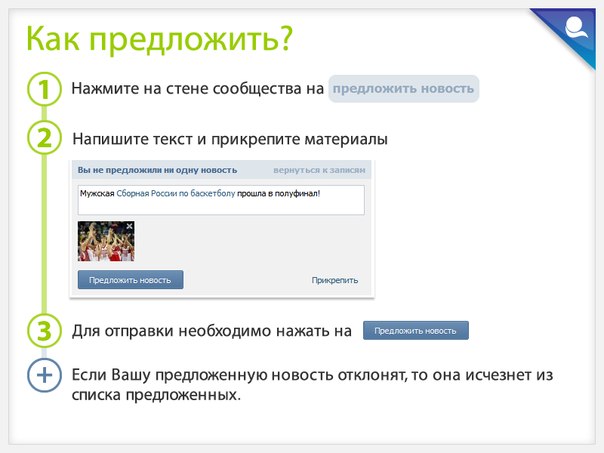Click into the news text input field
Image resolution: width=604 pixels, height=453 pixels.
pos(221,200)
